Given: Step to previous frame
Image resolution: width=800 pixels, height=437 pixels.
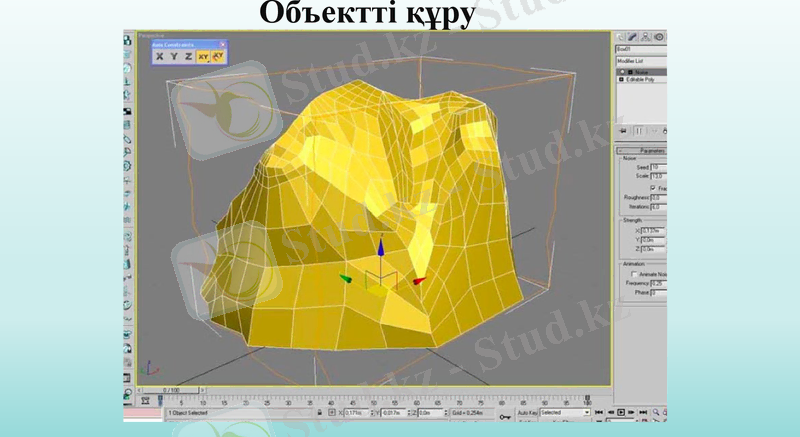Looking at the screenshot, I should tap(610, 412).
